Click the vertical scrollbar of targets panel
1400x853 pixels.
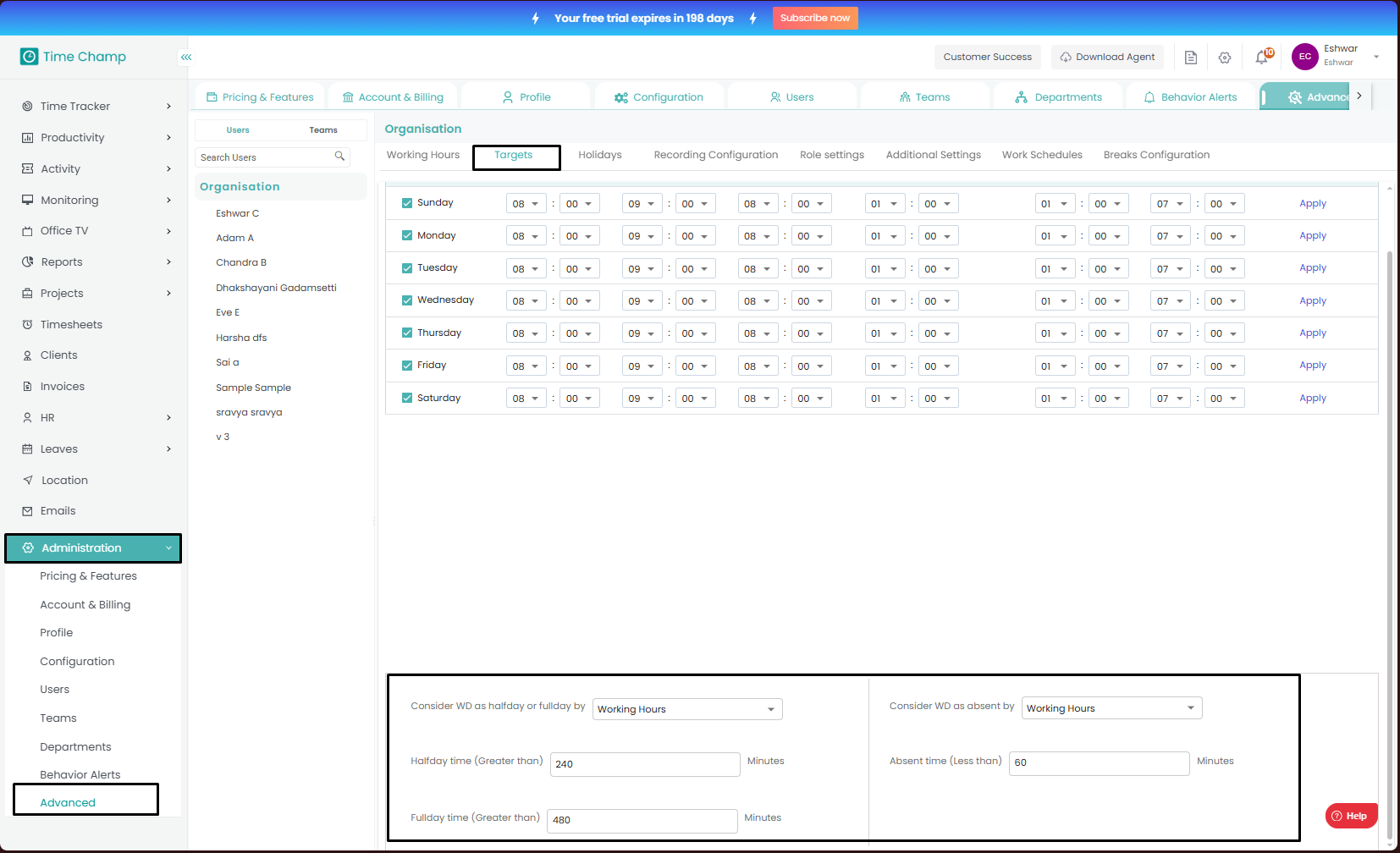click(x=1389, y=508)
